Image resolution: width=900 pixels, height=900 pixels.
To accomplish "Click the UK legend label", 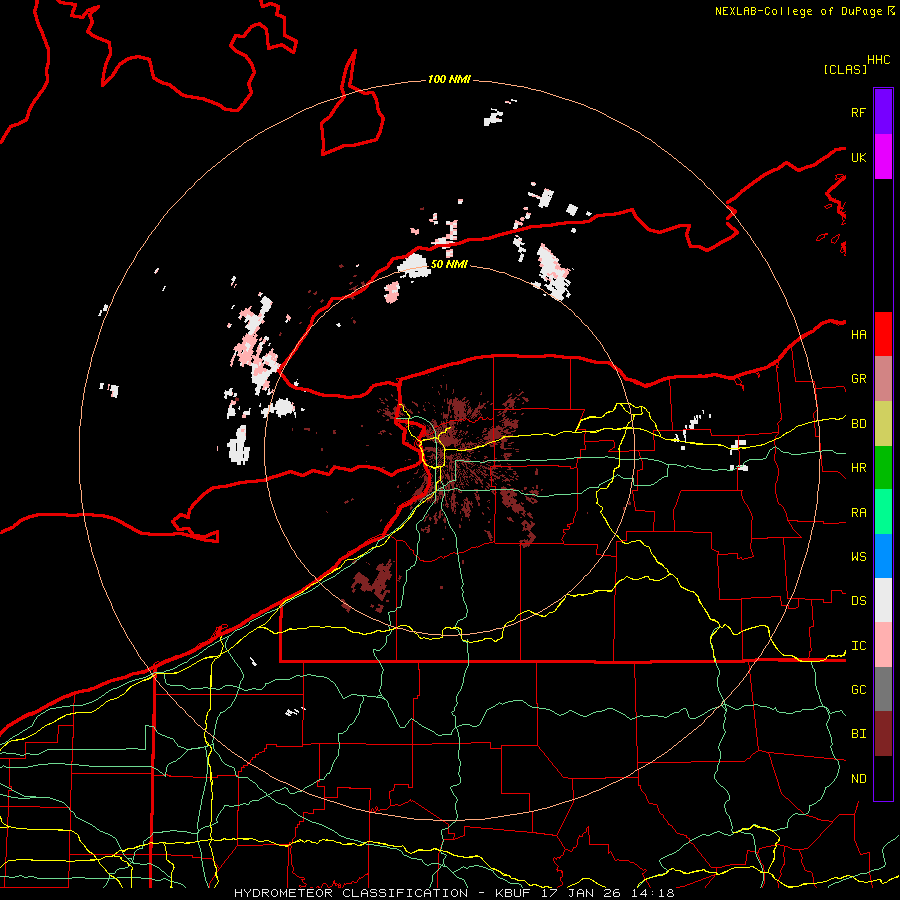I will coord(859,157).
